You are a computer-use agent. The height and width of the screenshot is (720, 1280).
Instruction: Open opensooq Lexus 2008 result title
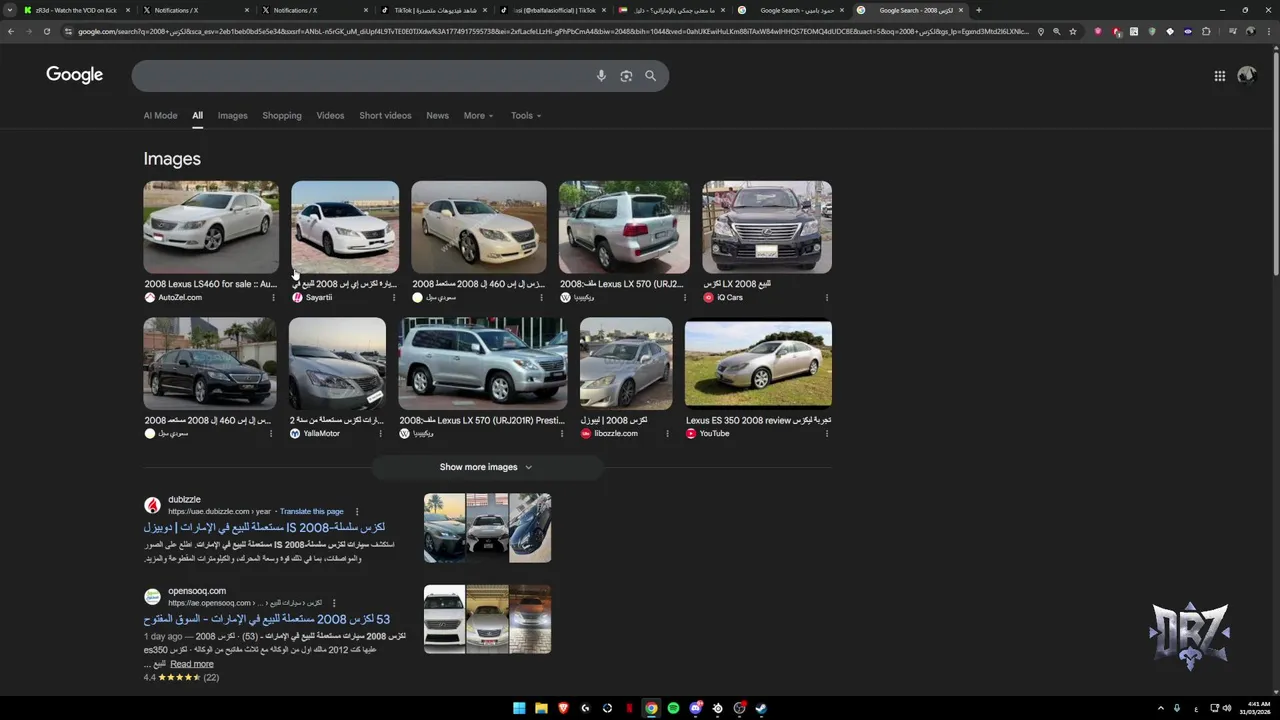(x=267, y=620)
